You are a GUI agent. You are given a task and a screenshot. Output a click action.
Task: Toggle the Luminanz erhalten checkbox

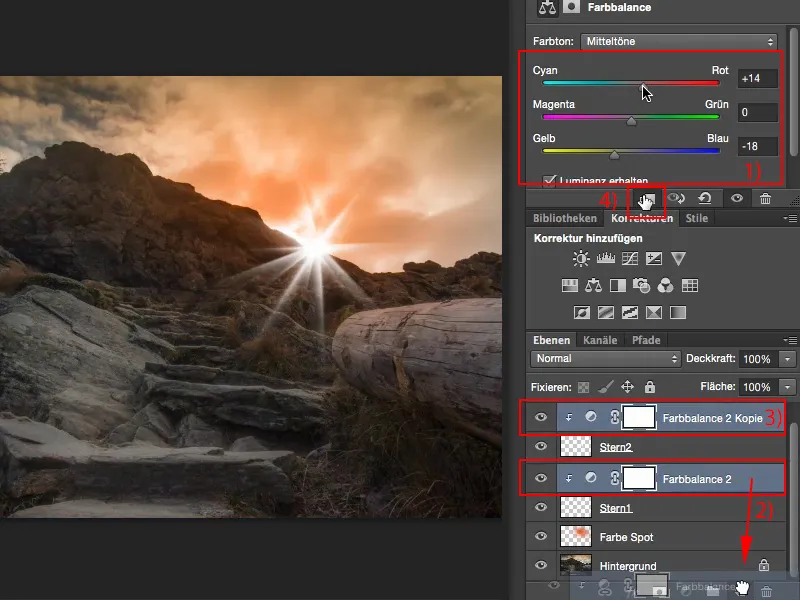[549, 180]
